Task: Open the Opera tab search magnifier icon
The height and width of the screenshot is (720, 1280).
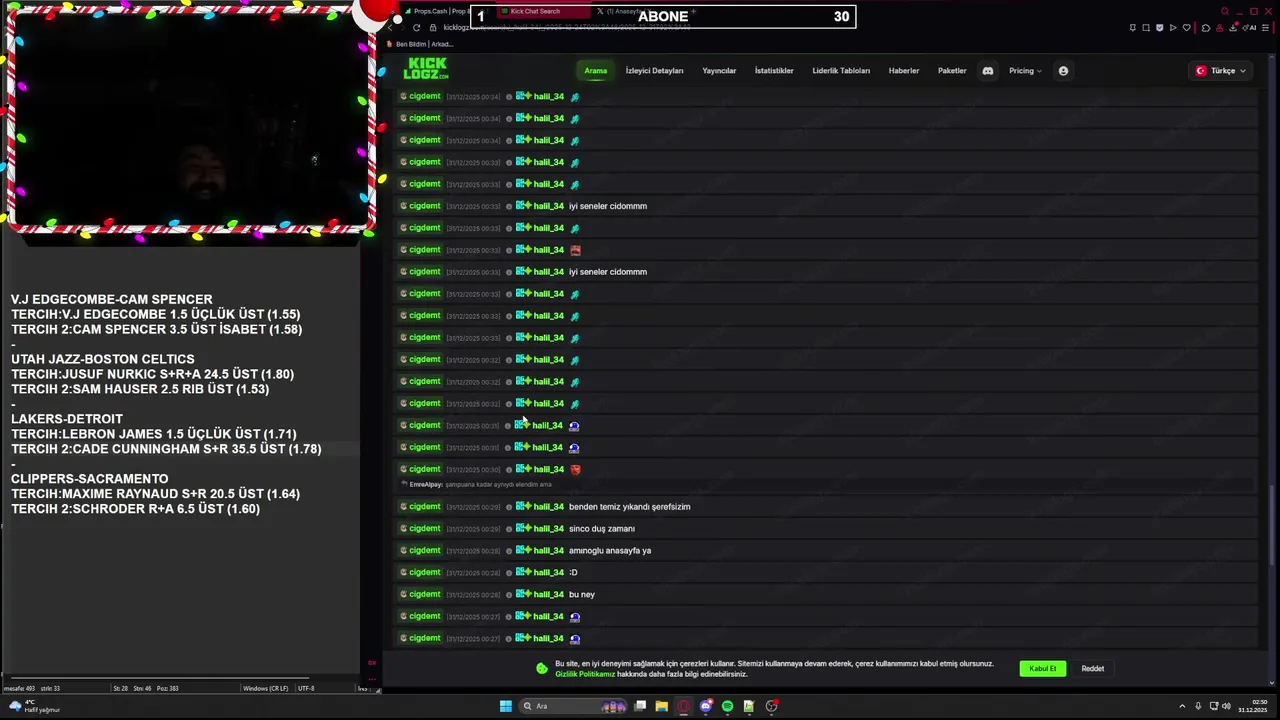Action: [x=1225, y=11]
